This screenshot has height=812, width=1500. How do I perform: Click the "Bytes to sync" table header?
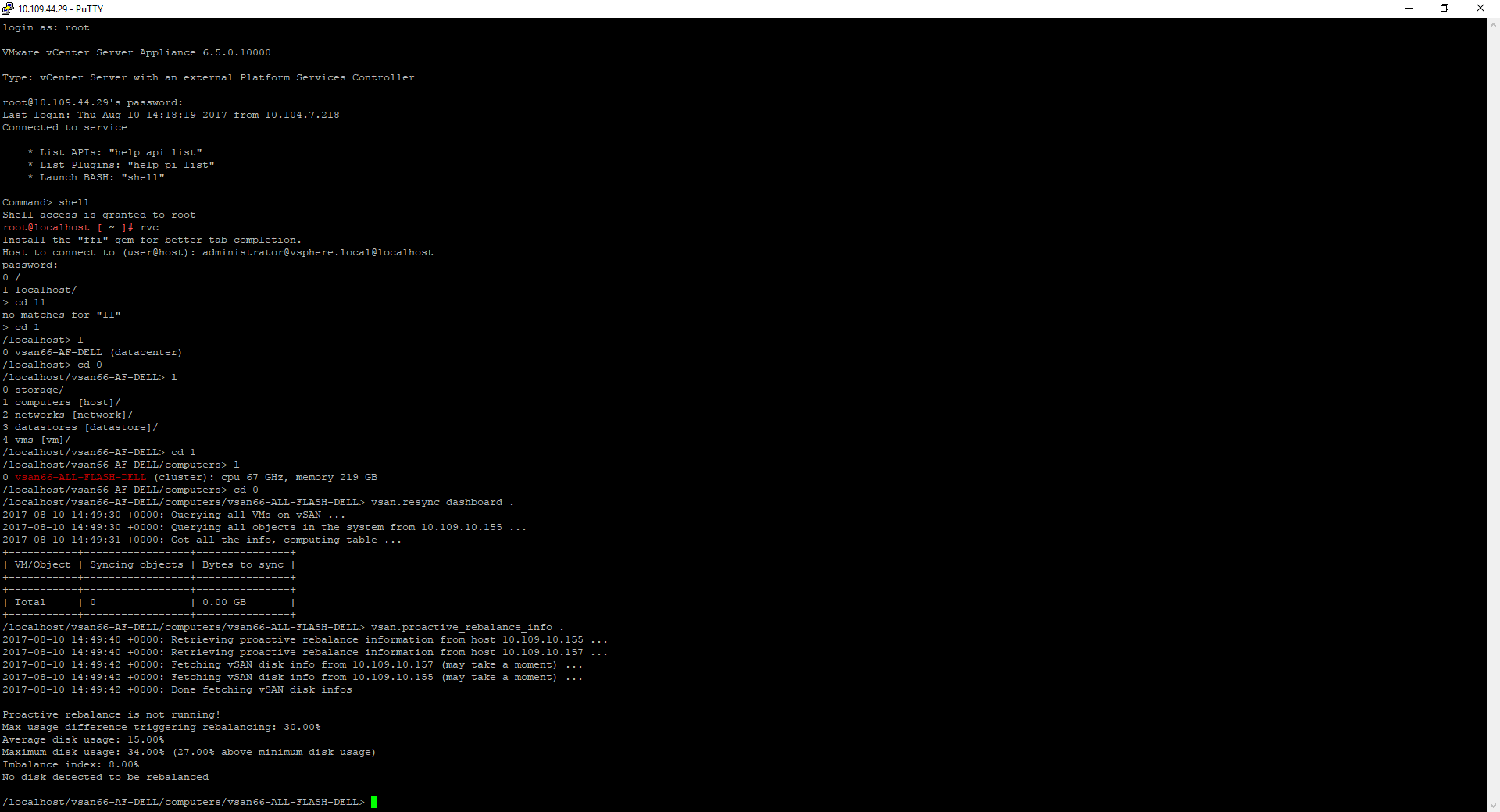(242, 565)
